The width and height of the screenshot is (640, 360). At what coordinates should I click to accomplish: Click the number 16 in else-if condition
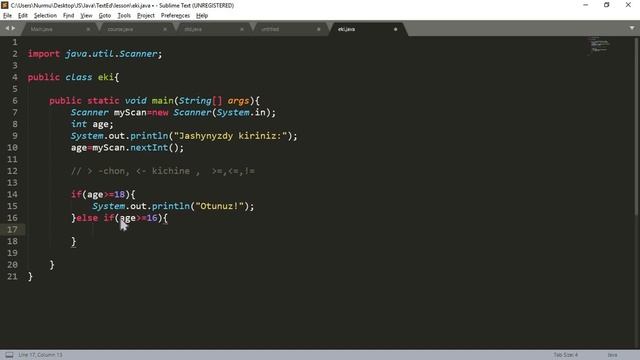(x=151, y=218)
